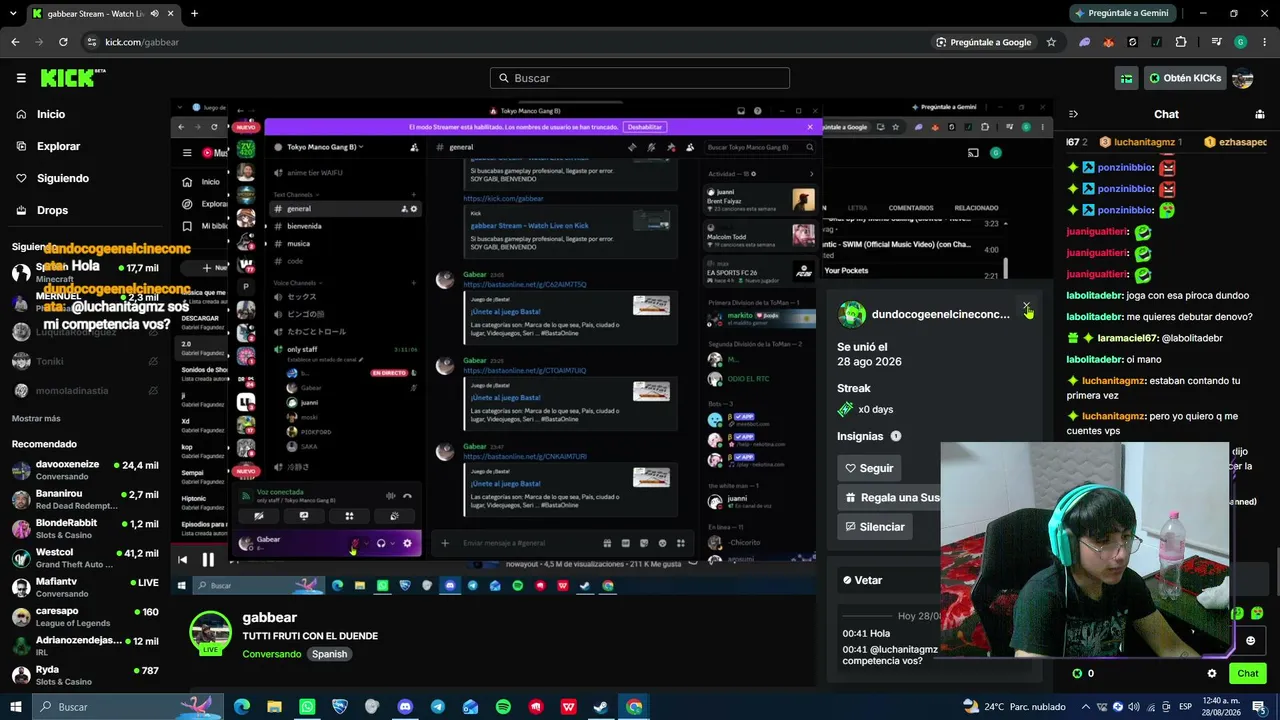Viewport: 1280px width, 720px height.
Task: Click the KICK logo
Action: click(x=73, y=78)
